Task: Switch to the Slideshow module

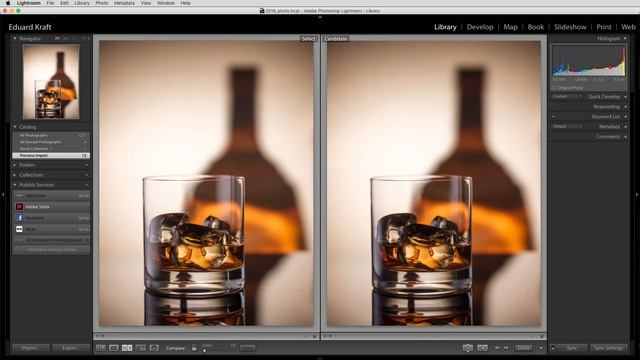Action: point(570,27)
